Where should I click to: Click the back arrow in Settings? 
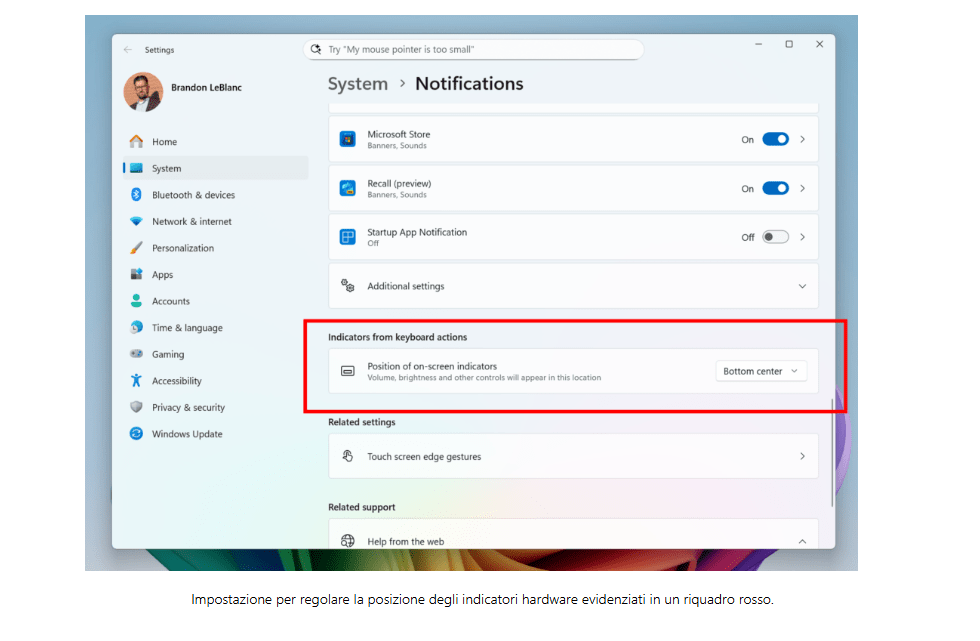pos(127,50)
